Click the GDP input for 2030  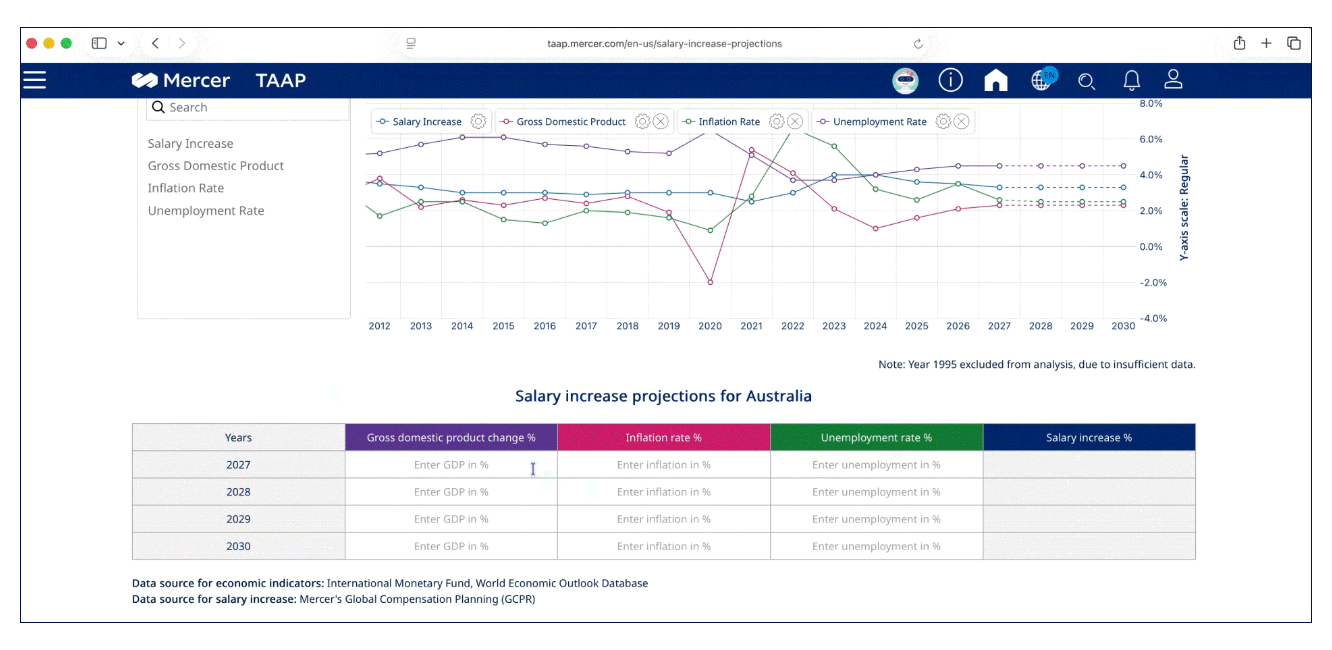pos(451,546)
